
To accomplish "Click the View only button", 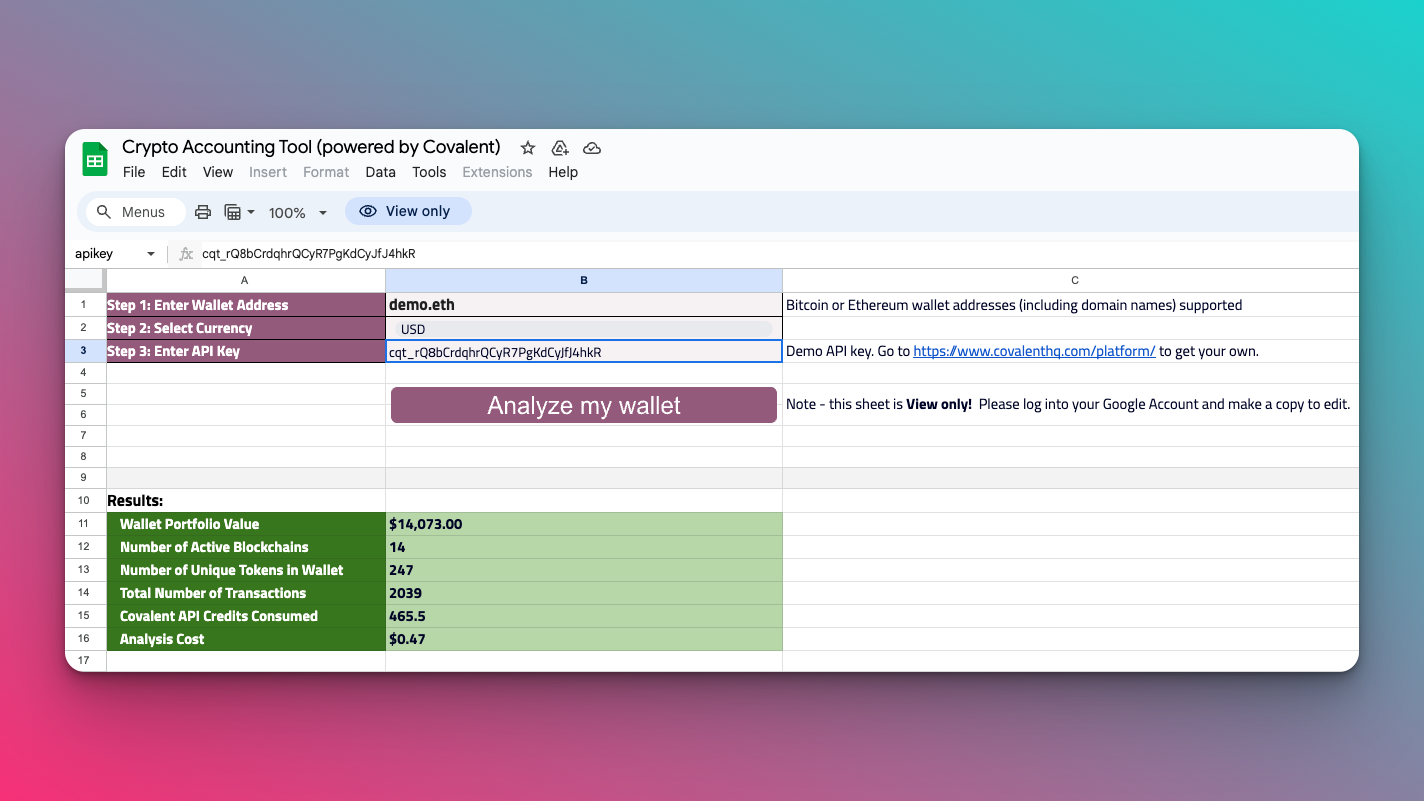I will (408, 212).
